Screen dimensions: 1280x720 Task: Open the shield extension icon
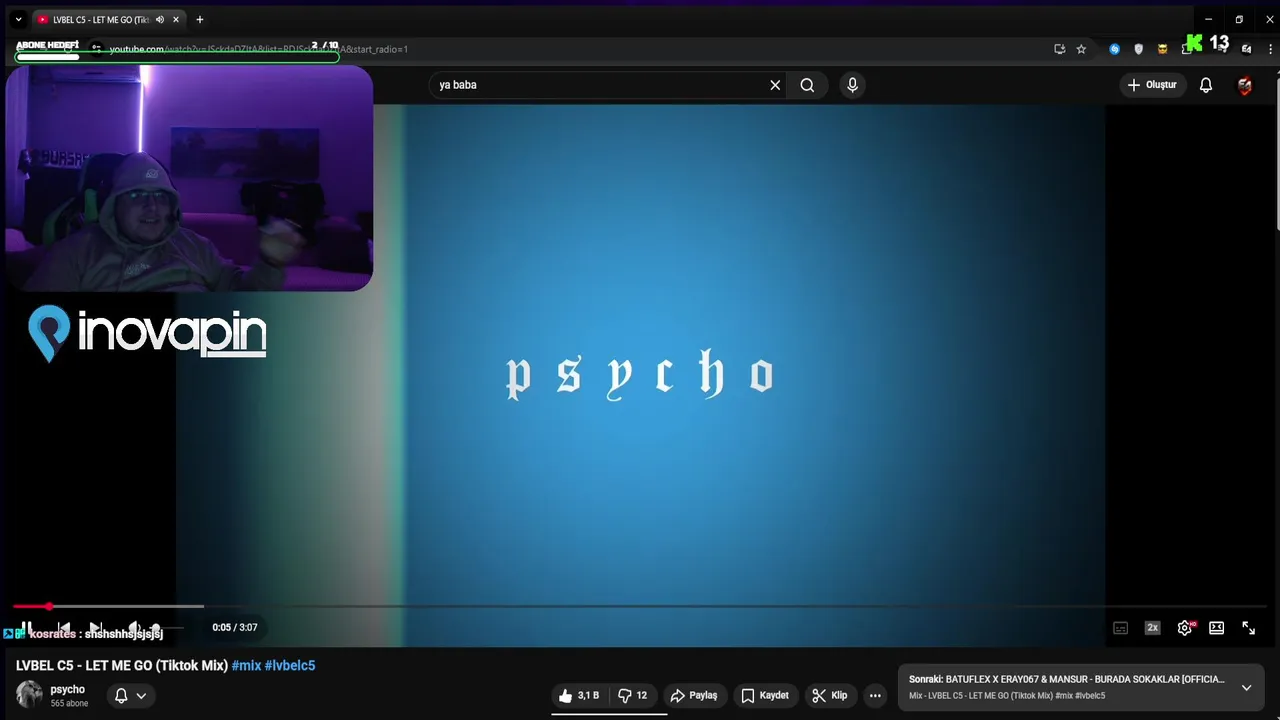1138,49
